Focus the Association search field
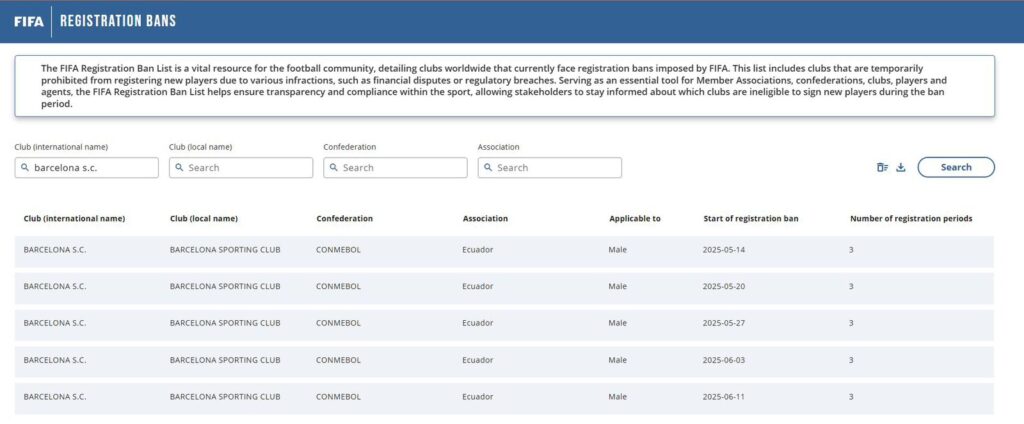This screenshot has width=1024, height=424. pyautogui.click(x=549, y=167)
